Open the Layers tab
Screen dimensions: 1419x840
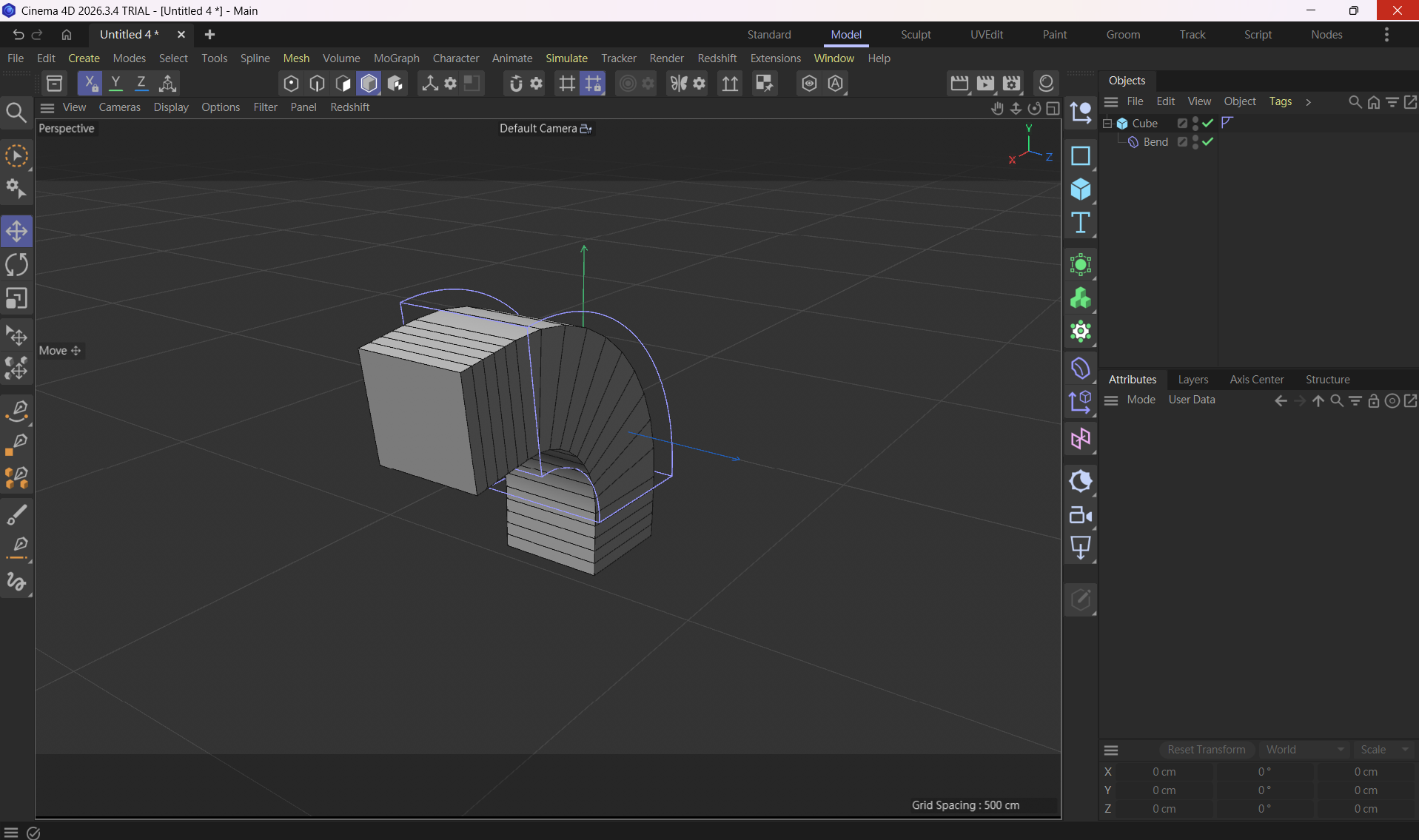click(1192, 380)
